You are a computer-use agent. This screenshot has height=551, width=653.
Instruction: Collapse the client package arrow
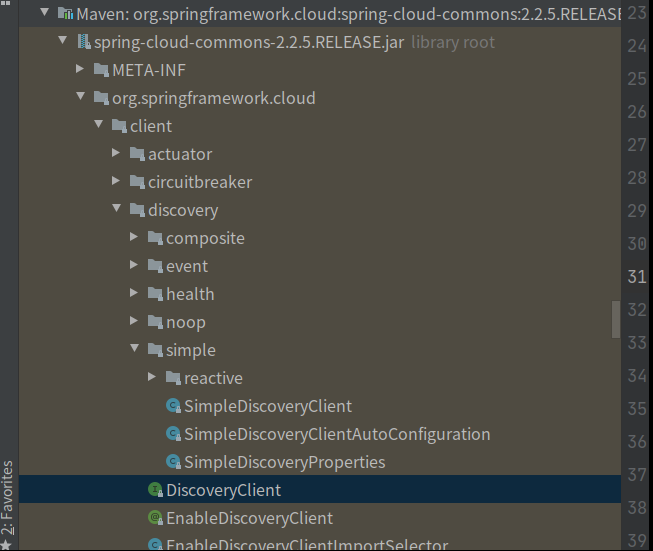click(99, 124)
